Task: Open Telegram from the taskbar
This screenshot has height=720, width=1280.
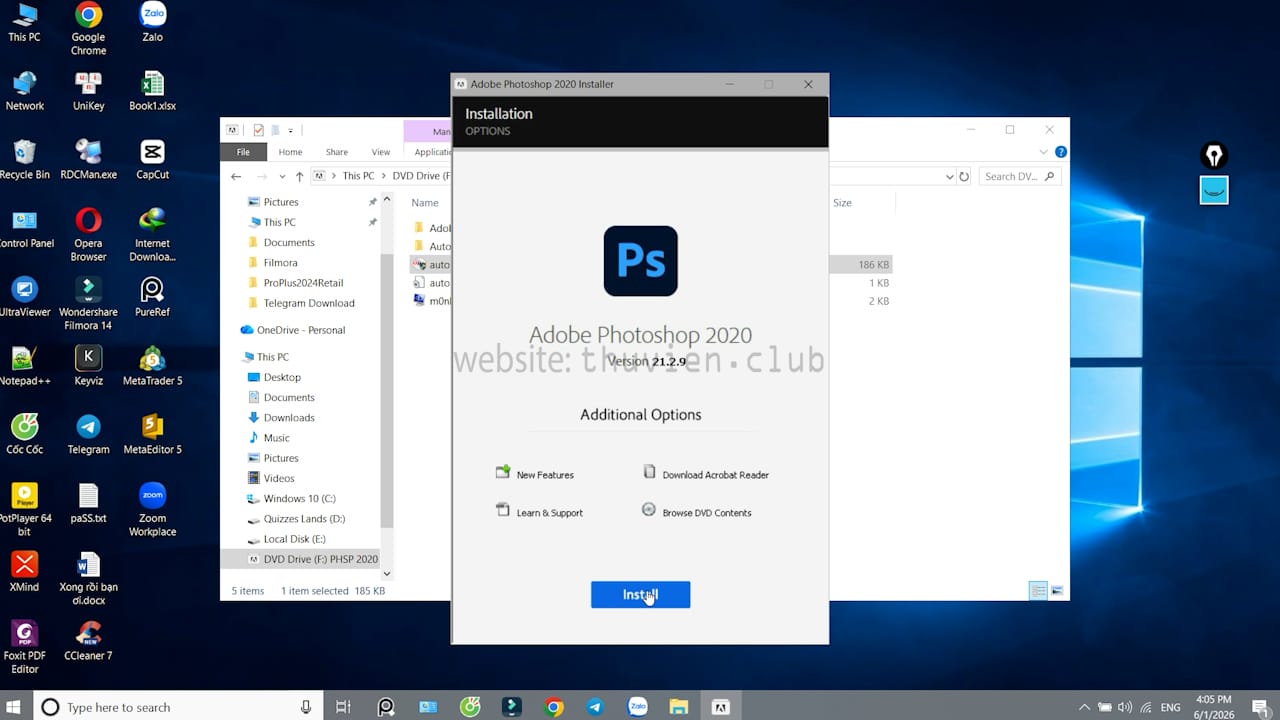Action: [x=596, y=707]
